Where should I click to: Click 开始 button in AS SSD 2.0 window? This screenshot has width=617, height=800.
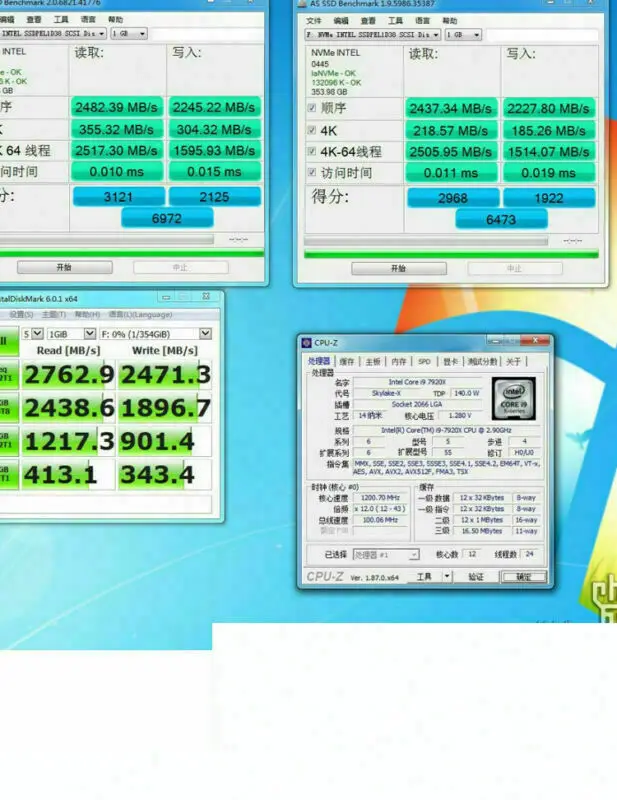(64, 267)
